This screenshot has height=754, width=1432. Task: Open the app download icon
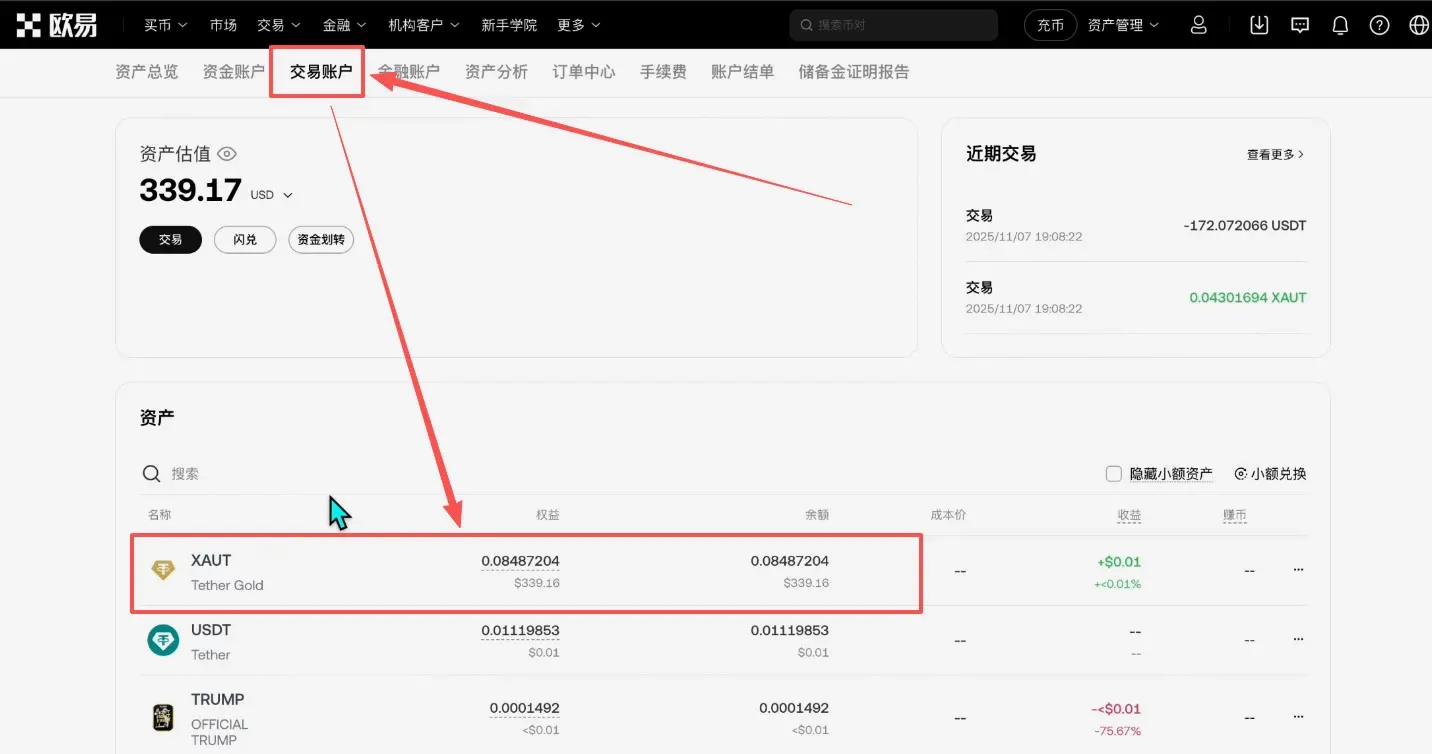pos(1260,24)
